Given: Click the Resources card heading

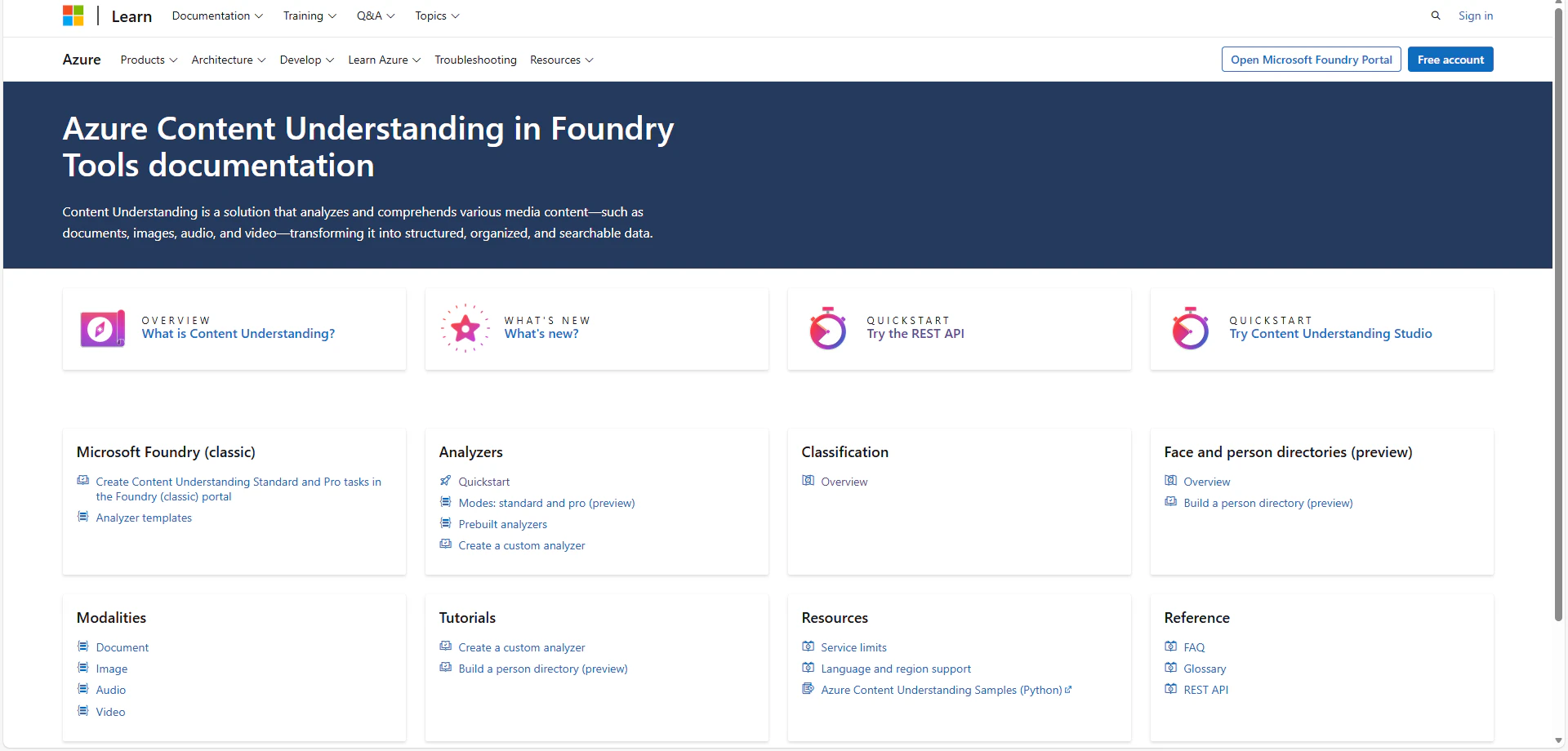Looking at the screenshot, I should tap(835, 618).
